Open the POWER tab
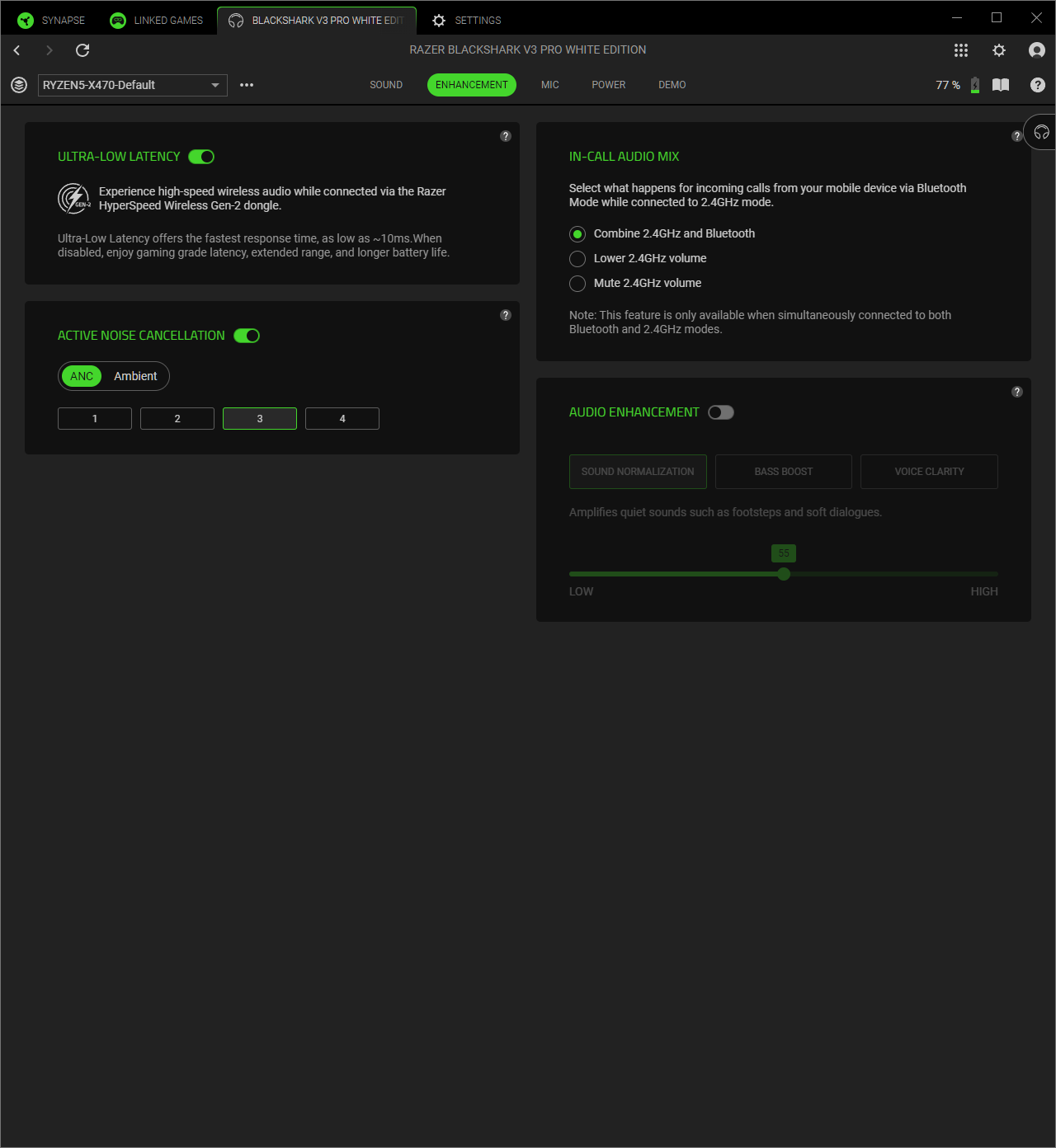 [609, 85]
